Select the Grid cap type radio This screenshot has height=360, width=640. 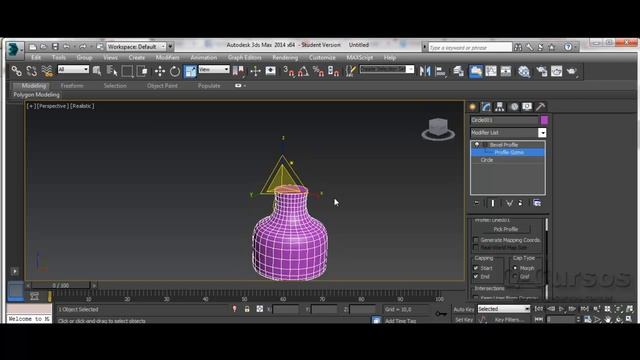pos(515,276)
